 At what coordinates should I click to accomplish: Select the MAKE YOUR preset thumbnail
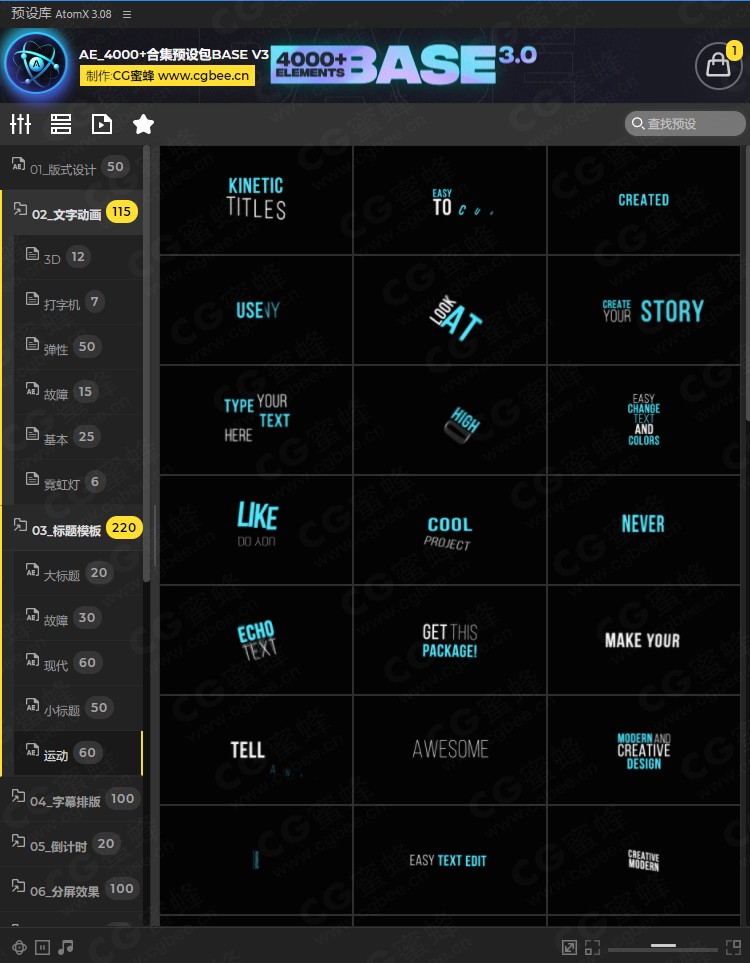[644, 640]
